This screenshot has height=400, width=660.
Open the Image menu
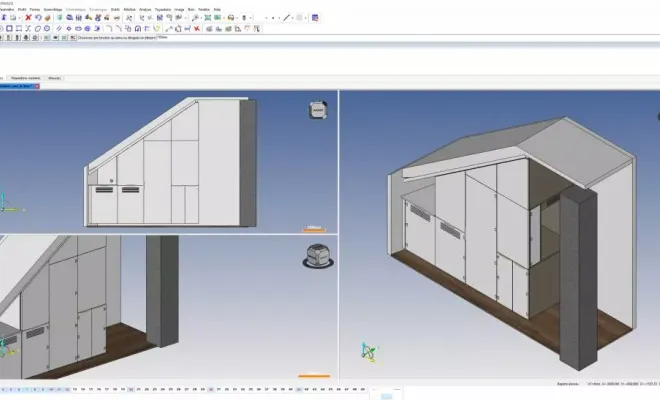179,9
